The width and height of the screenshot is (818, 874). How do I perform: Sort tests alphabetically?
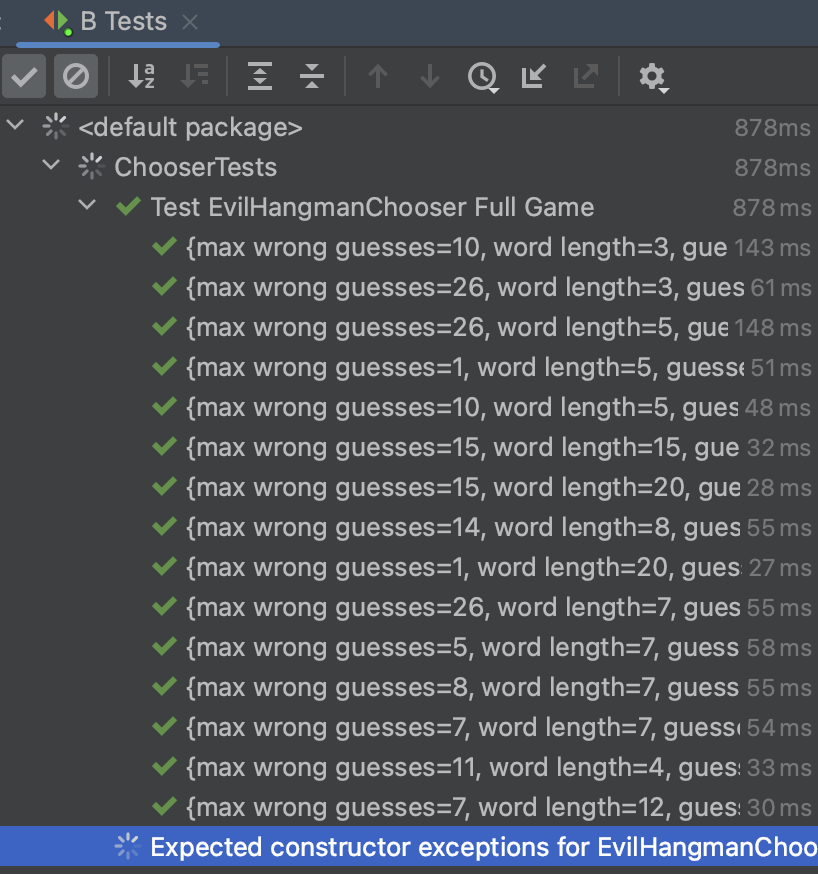(x=143, y=77)
